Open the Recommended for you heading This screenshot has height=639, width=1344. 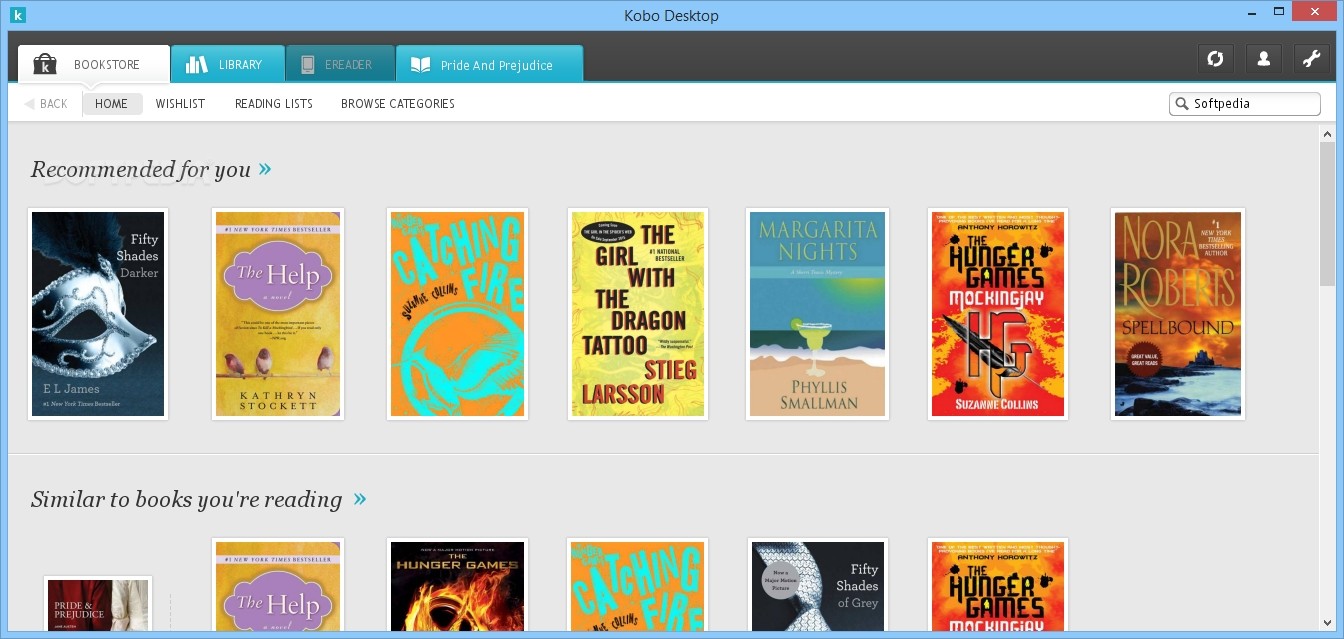pyautogui.click(x=141, y=169)
